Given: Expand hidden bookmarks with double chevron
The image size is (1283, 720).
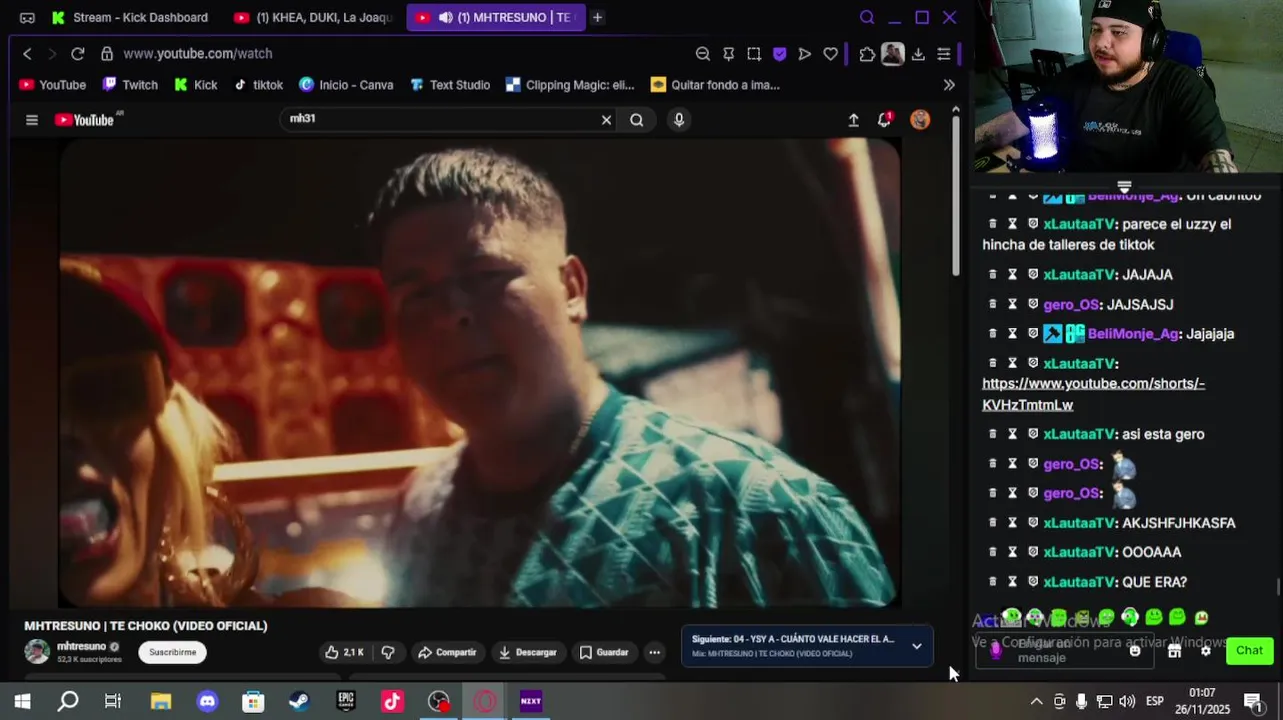Looking at the screenshot, I should (949, 85).
